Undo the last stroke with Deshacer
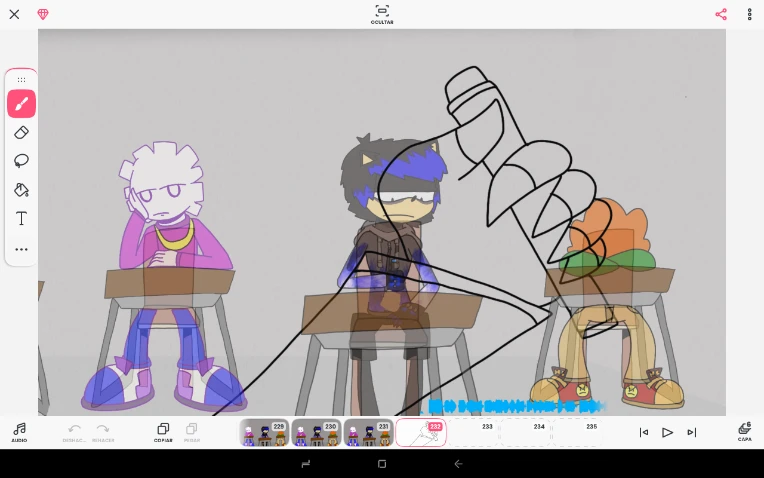764x478 pixels. (74, 432)
